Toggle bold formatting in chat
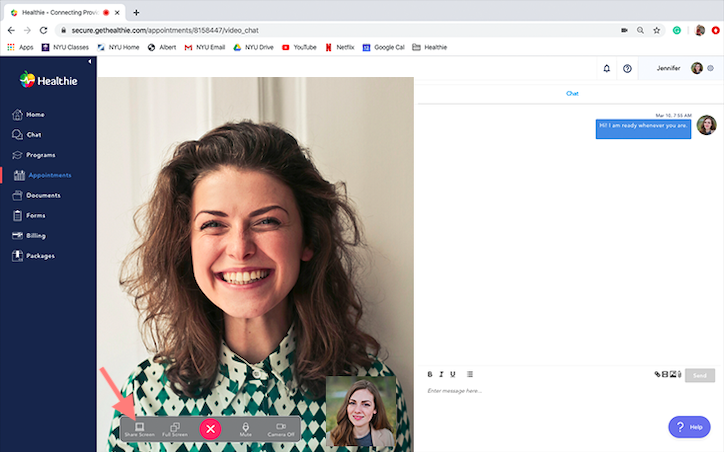 [430, 374]
